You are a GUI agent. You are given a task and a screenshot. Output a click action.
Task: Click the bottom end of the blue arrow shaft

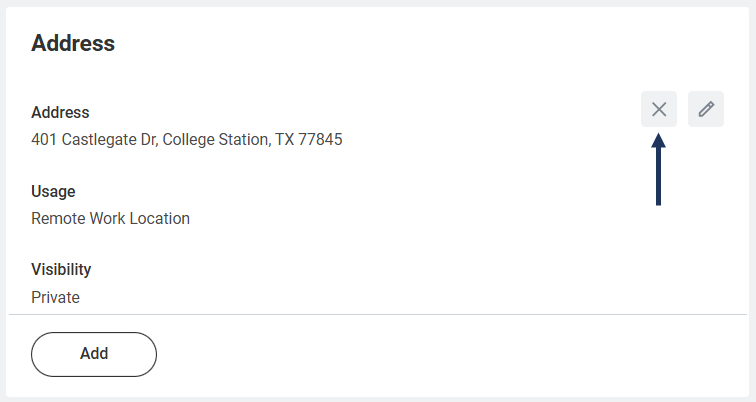click(658, 202)
